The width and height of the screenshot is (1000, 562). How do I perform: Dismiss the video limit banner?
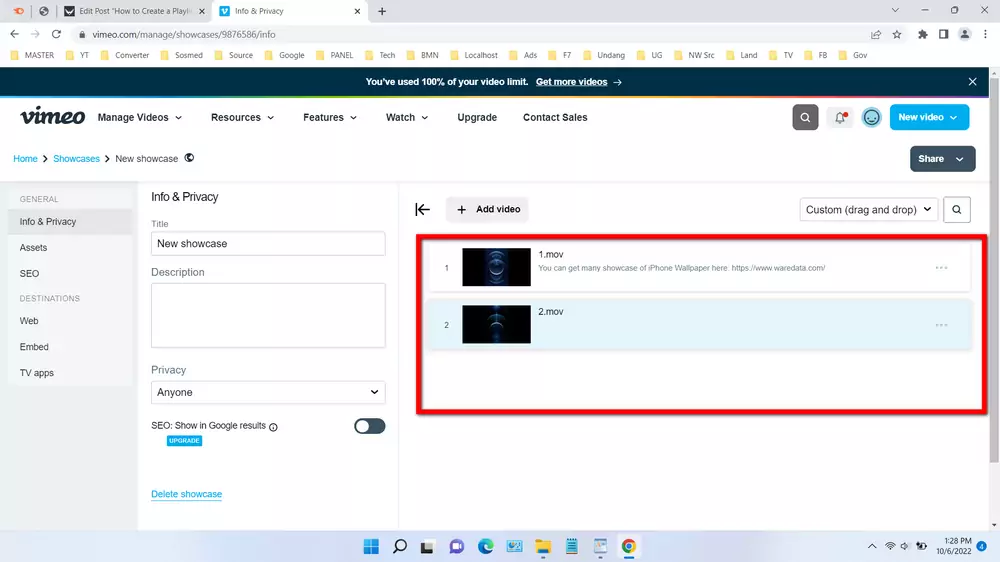(972, 82)
